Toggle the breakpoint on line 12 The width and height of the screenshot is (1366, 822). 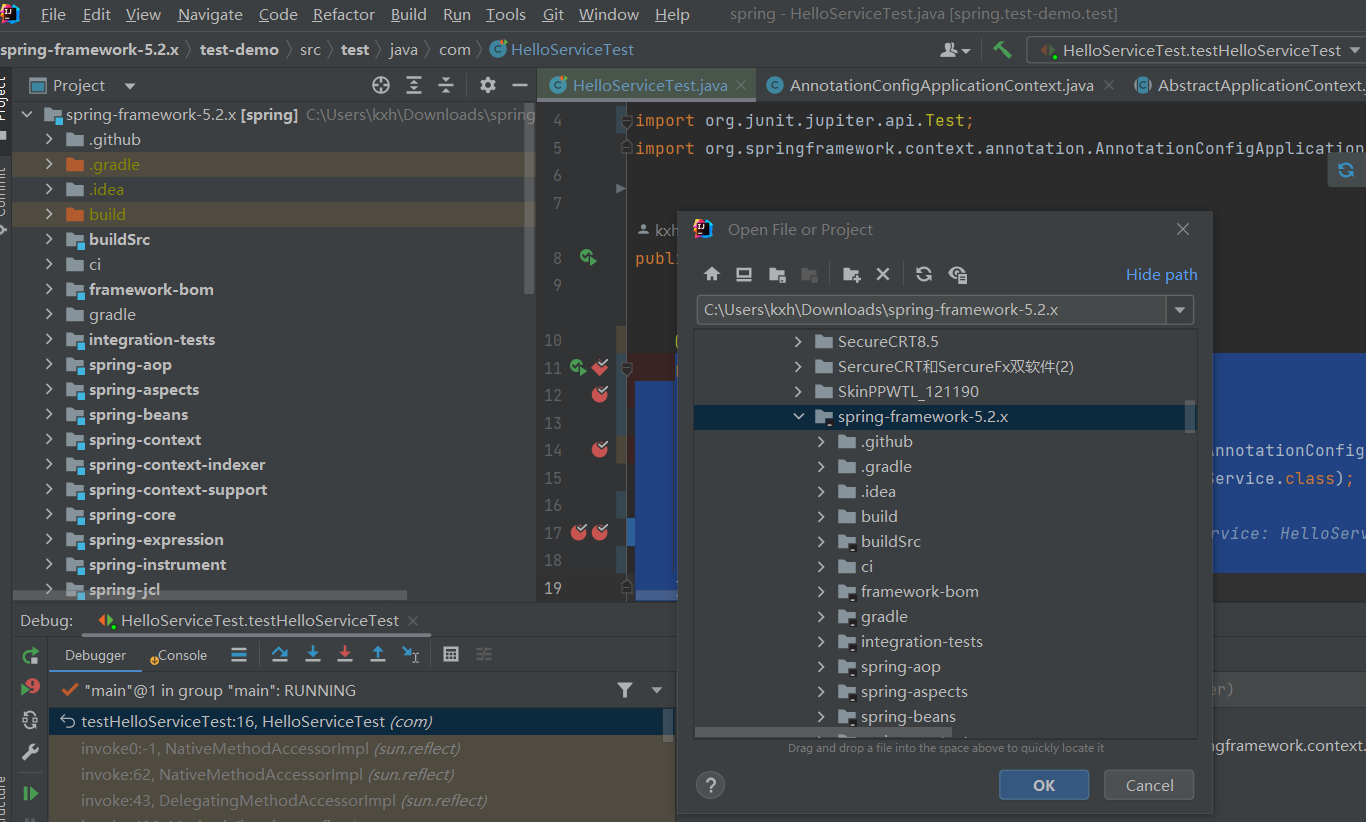tap(600, 394)
